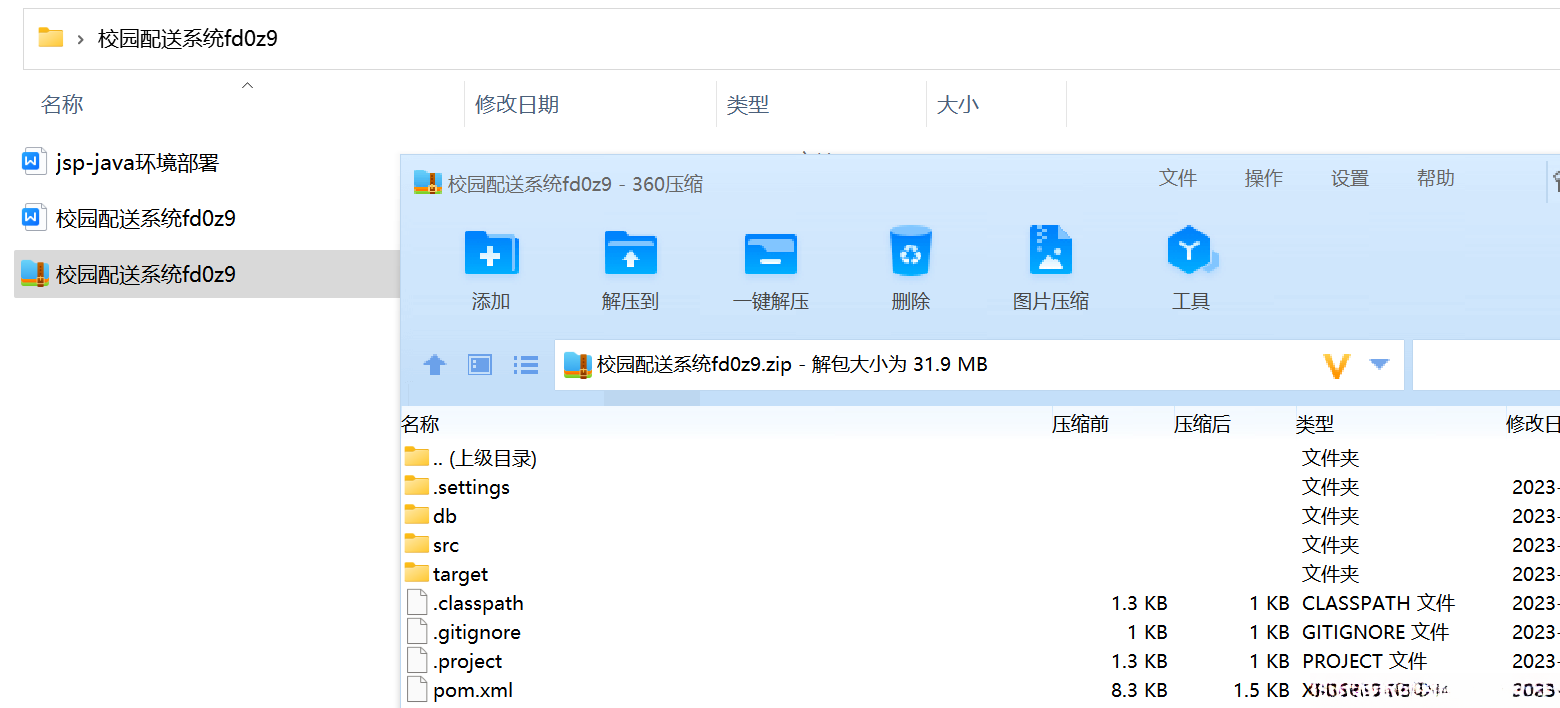Expand the archive path dropdown arrow
The height and width of the screenshot is (708, 1560).
1379,364
